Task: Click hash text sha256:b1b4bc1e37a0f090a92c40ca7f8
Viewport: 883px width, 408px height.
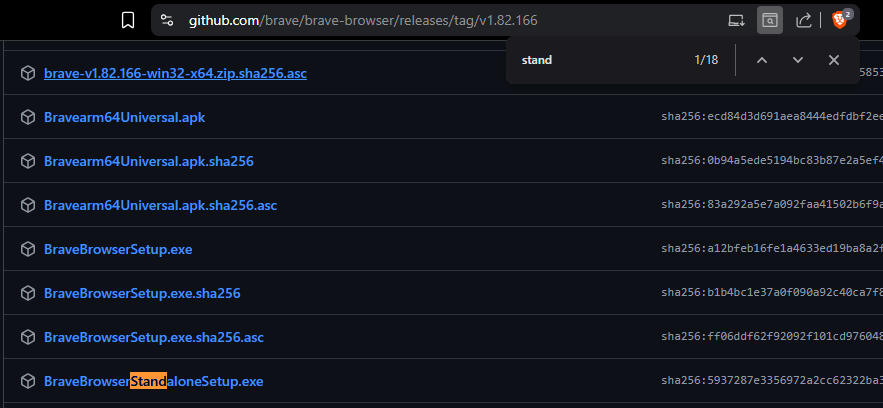Action: (x=772, y=292)
